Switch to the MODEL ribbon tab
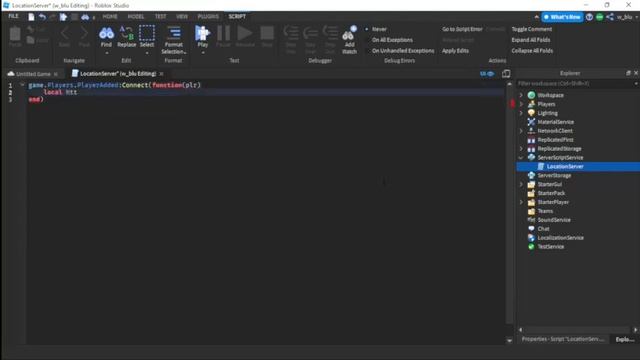The height and width of the screenshot is (360, 640). click(x=136, y=16)
